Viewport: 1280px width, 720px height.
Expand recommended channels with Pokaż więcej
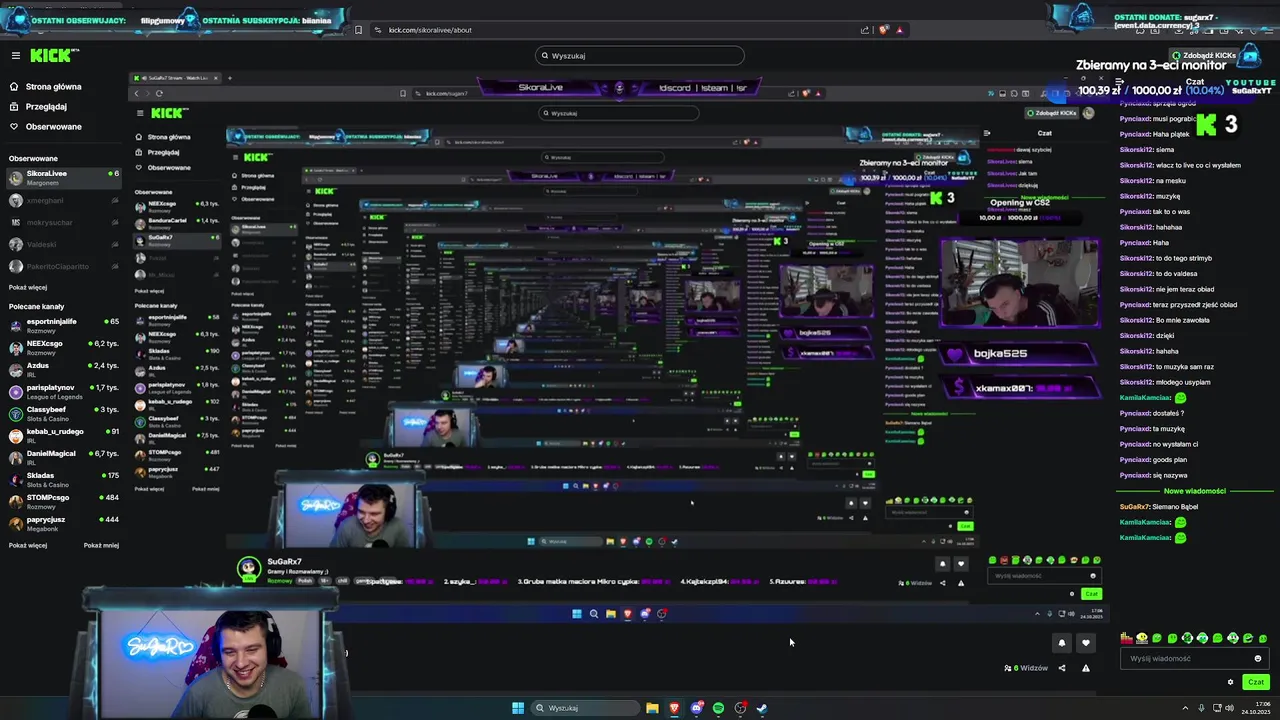click(x=28, y=545)
